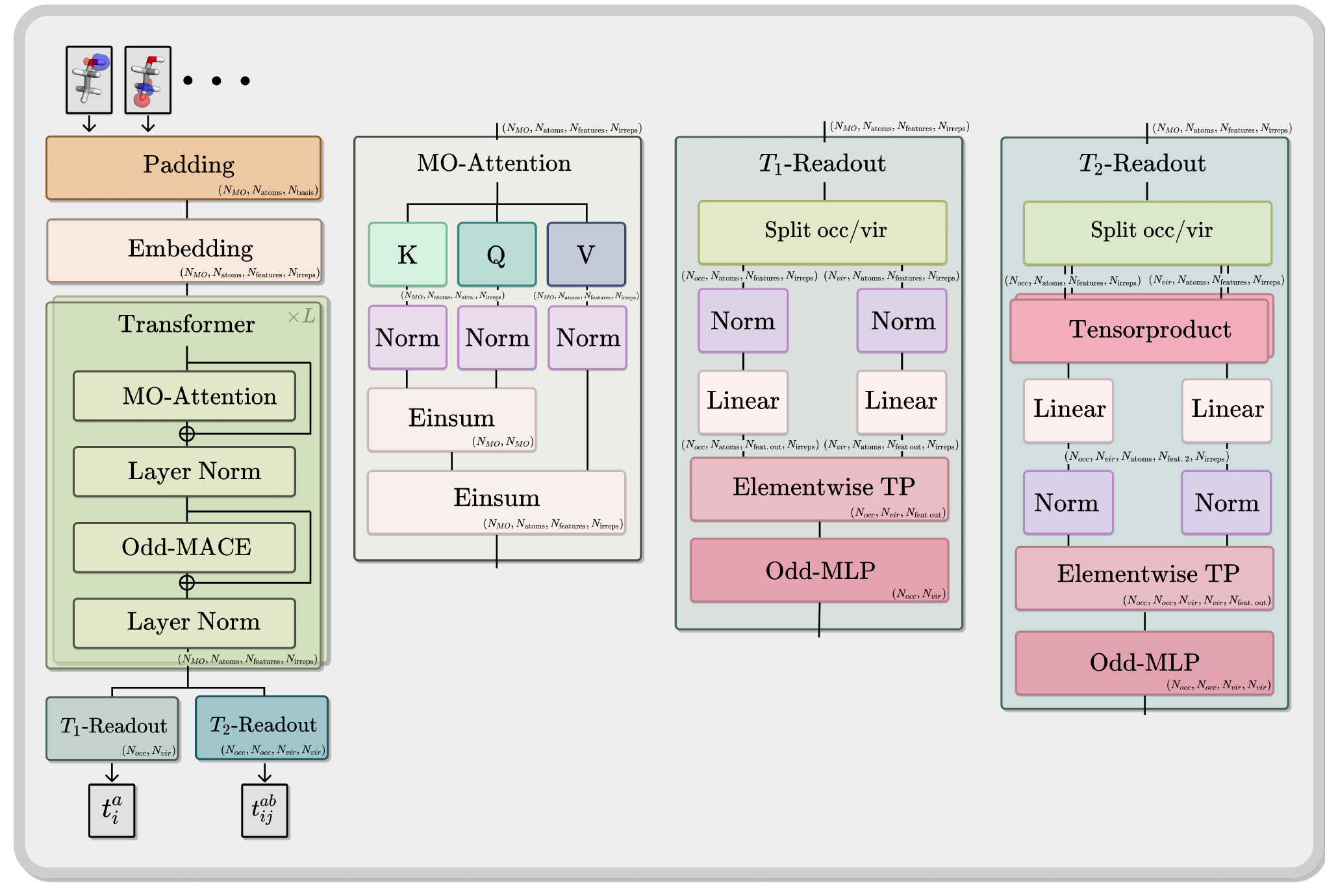Select the Einsum block labeled (N_MO, N_MO)
The image size is (1325, 896).
(x=452, y=419)
